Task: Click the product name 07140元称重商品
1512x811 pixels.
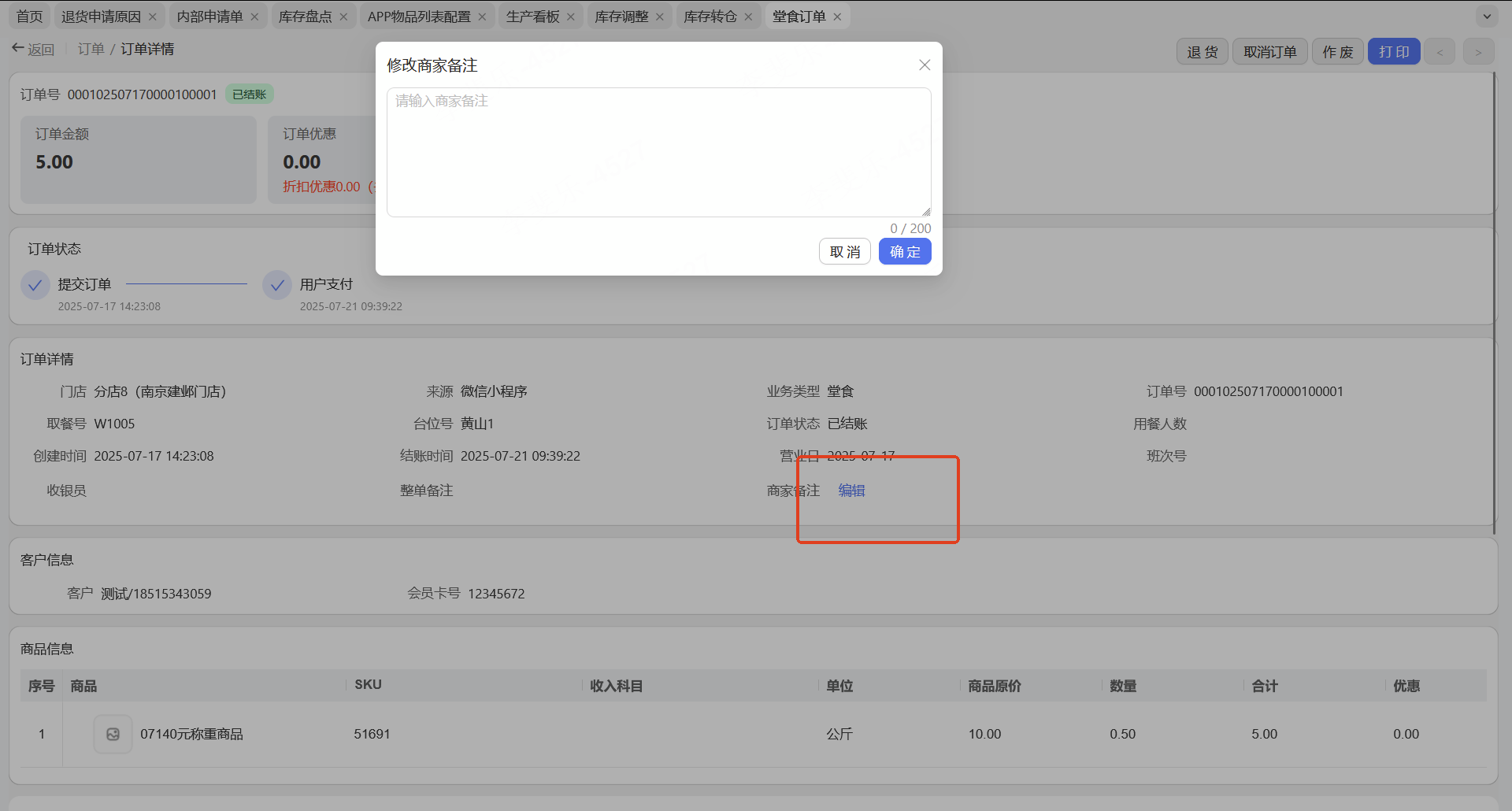Action: pyautogui.click(x=191, y=734)
